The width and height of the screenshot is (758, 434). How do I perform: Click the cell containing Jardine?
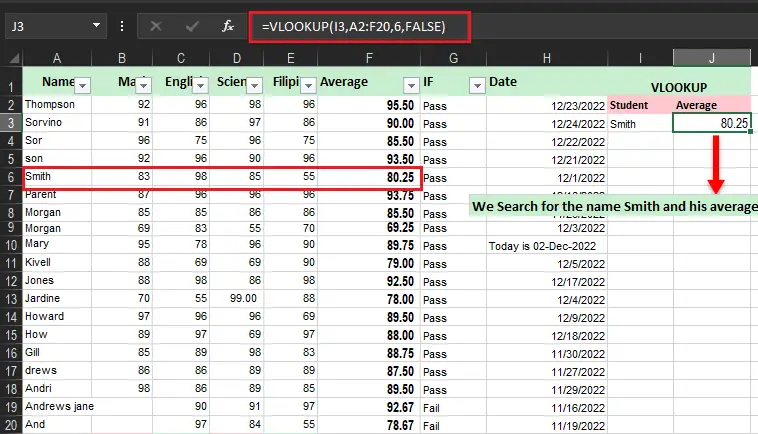point(57,298)
